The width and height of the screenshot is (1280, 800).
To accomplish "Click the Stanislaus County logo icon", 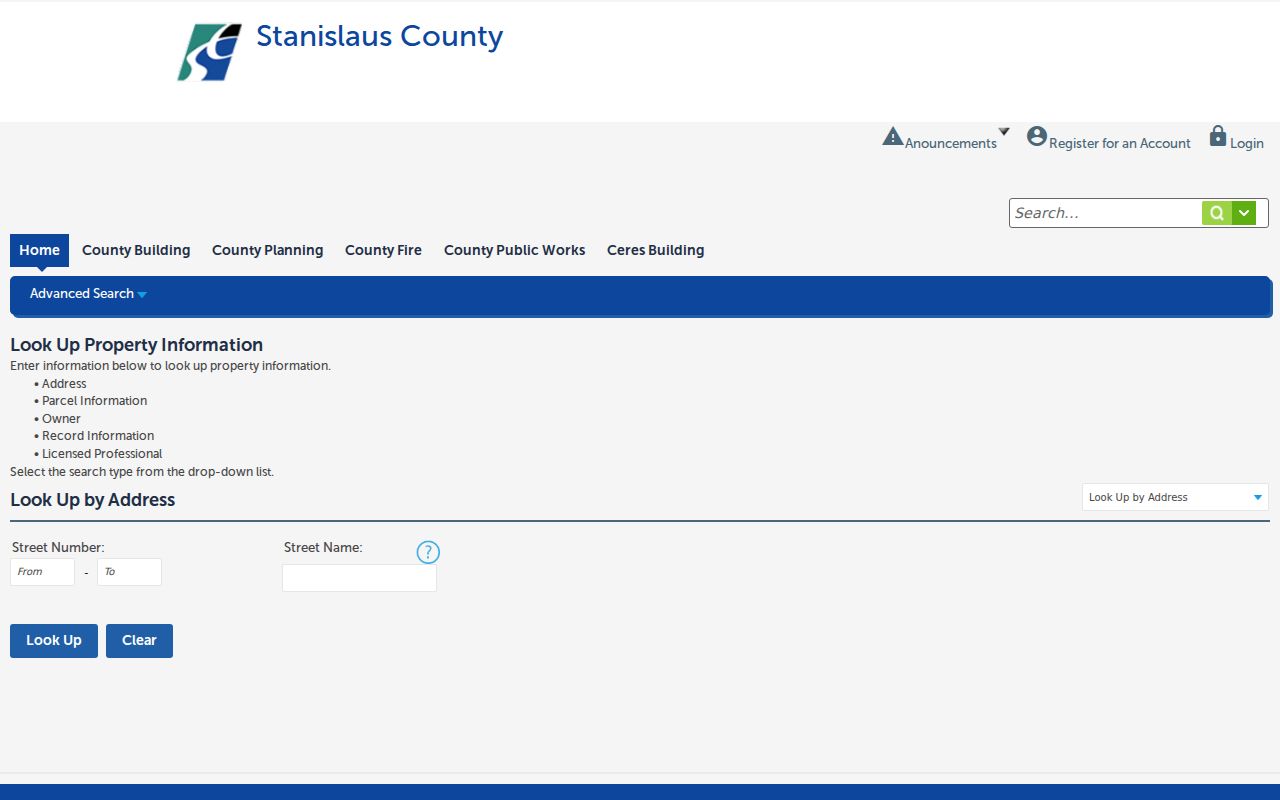I will [x=210, y=52].
